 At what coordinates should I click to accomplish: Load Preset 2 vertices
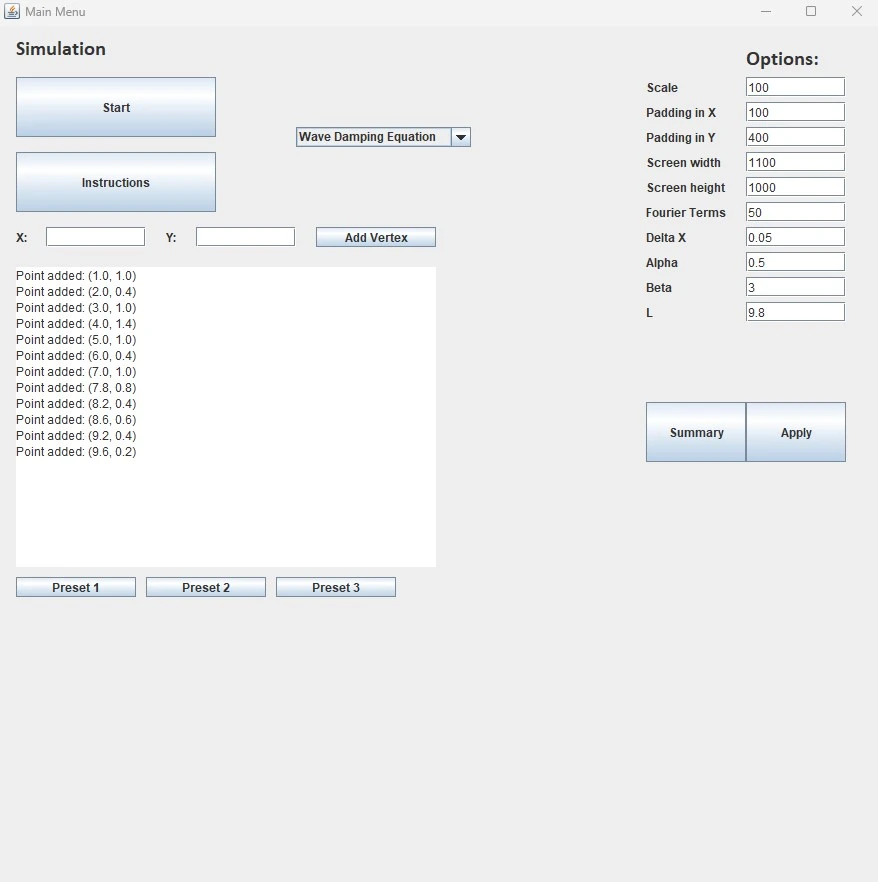pos(206,587)
